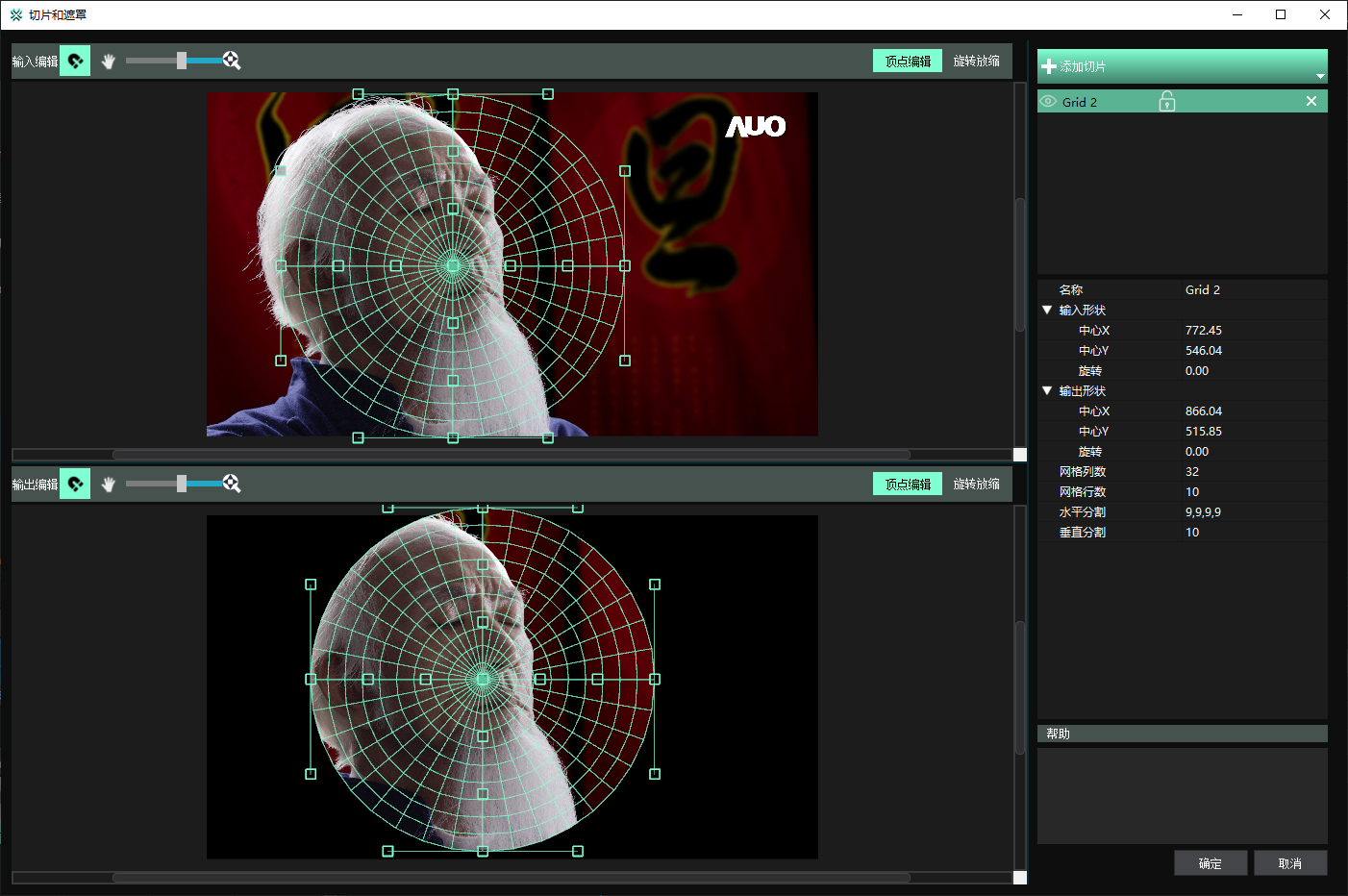This screenshot has height=896, width=1348.
Task: Toggle the magnet snap tool in 输入编辑
Action: 75,61
